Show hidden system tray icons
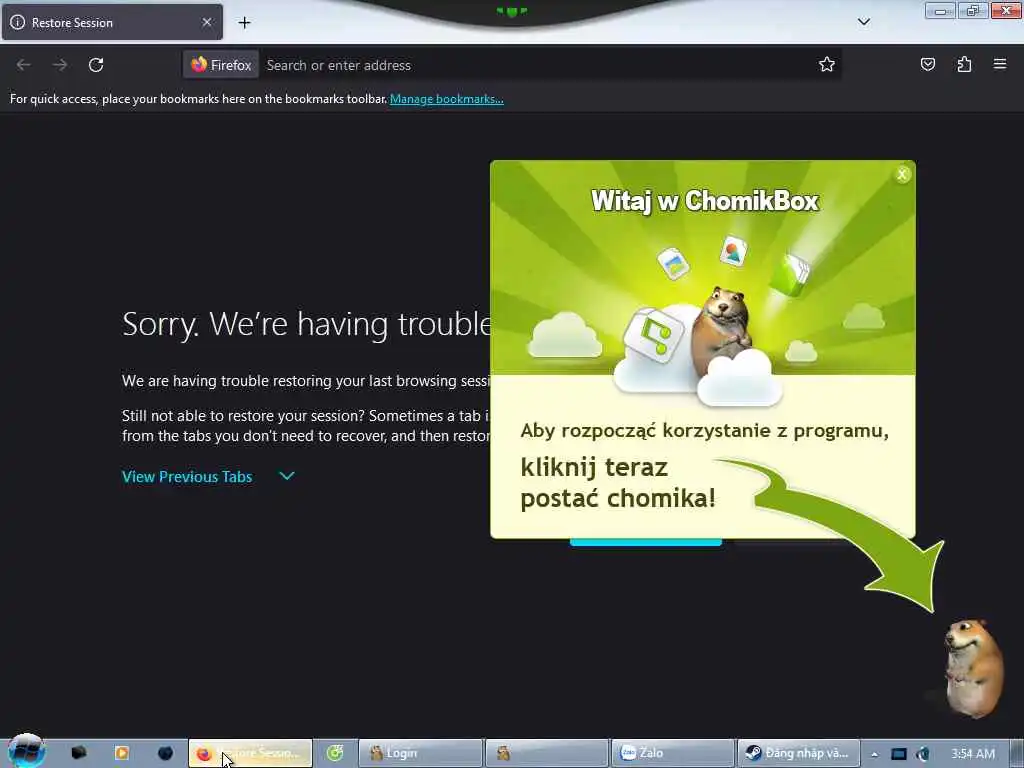Screen dimensions: 1024x768 [x=874, y=754]
